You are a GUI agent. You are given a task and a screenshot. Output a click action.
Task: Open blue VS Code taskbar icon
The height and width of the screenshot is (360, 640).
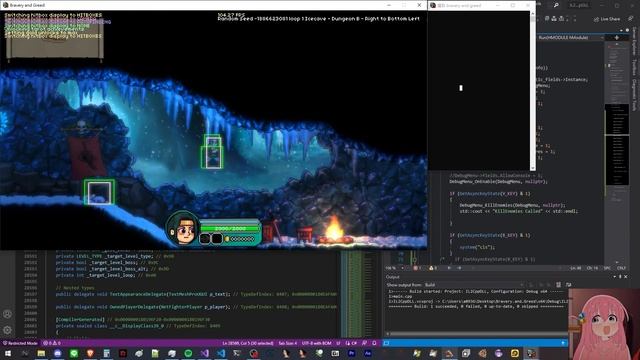click(221, 353)
